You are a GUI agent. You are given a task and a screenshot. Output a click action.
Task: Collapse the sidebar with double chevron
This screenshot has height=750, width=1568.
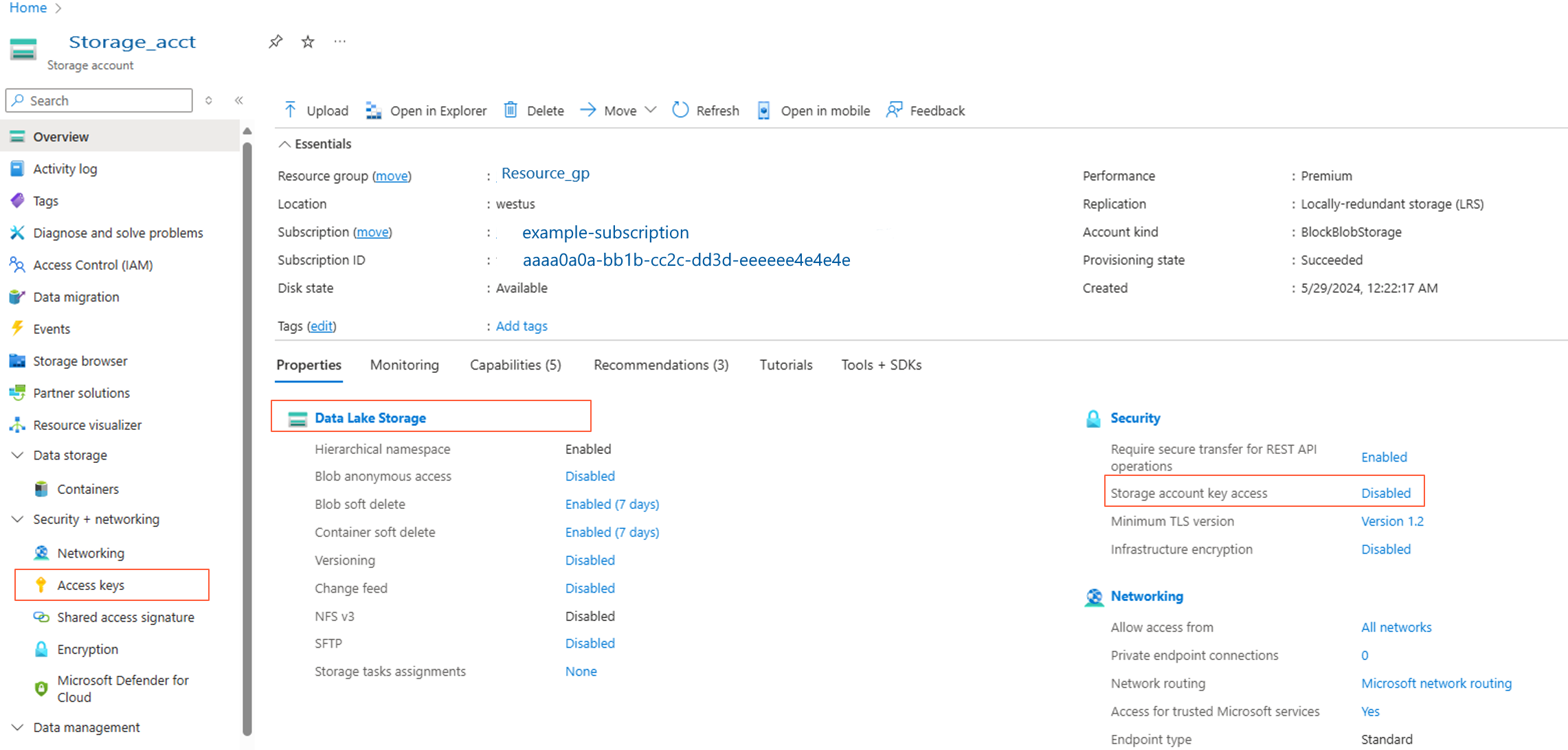tap(239, 100)
